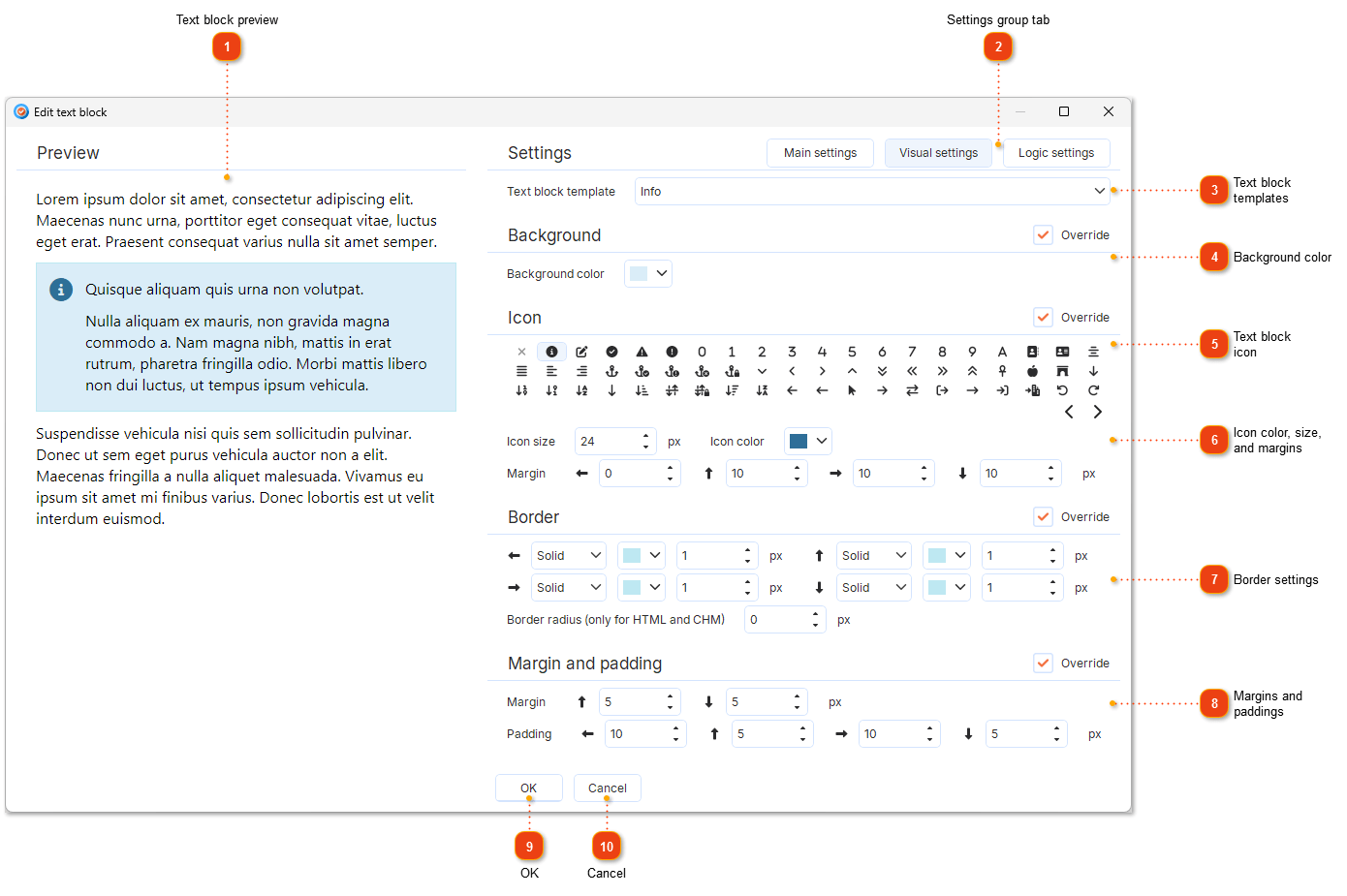
Task: Click the Cancel button
Action: [608, 788]
